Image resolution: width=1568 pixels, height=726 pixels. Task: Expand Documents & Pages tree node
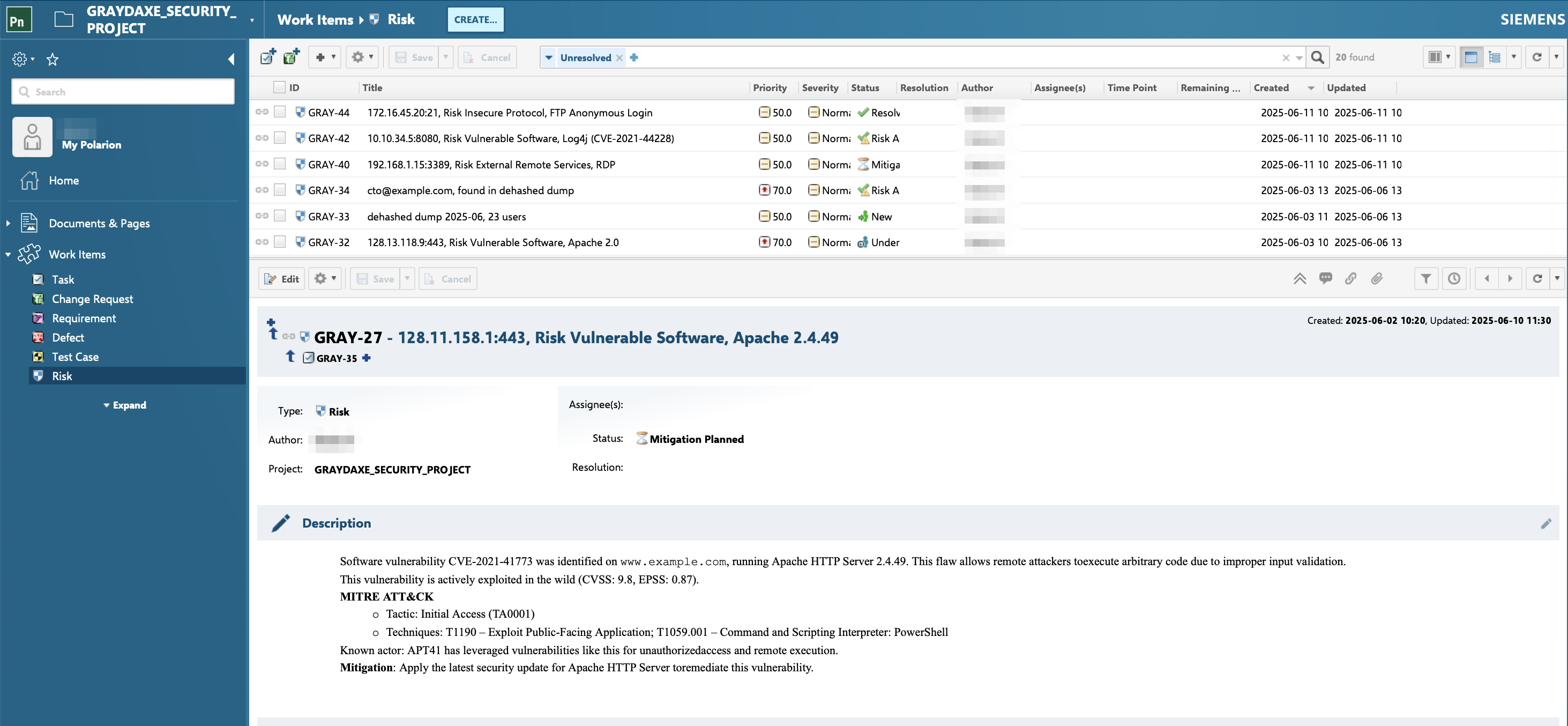coord(8,224)
